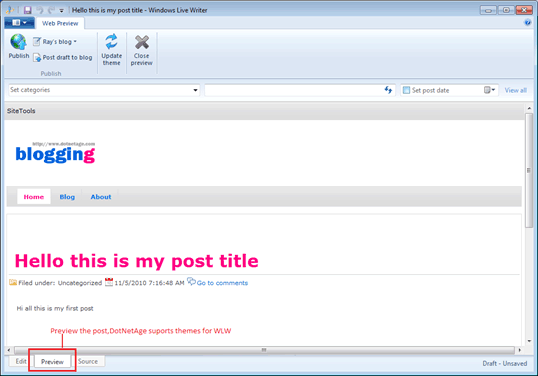This screenshot has height=376, width=538.
Task: Click the Post draft to blog page icon
Action: point(37,57)
